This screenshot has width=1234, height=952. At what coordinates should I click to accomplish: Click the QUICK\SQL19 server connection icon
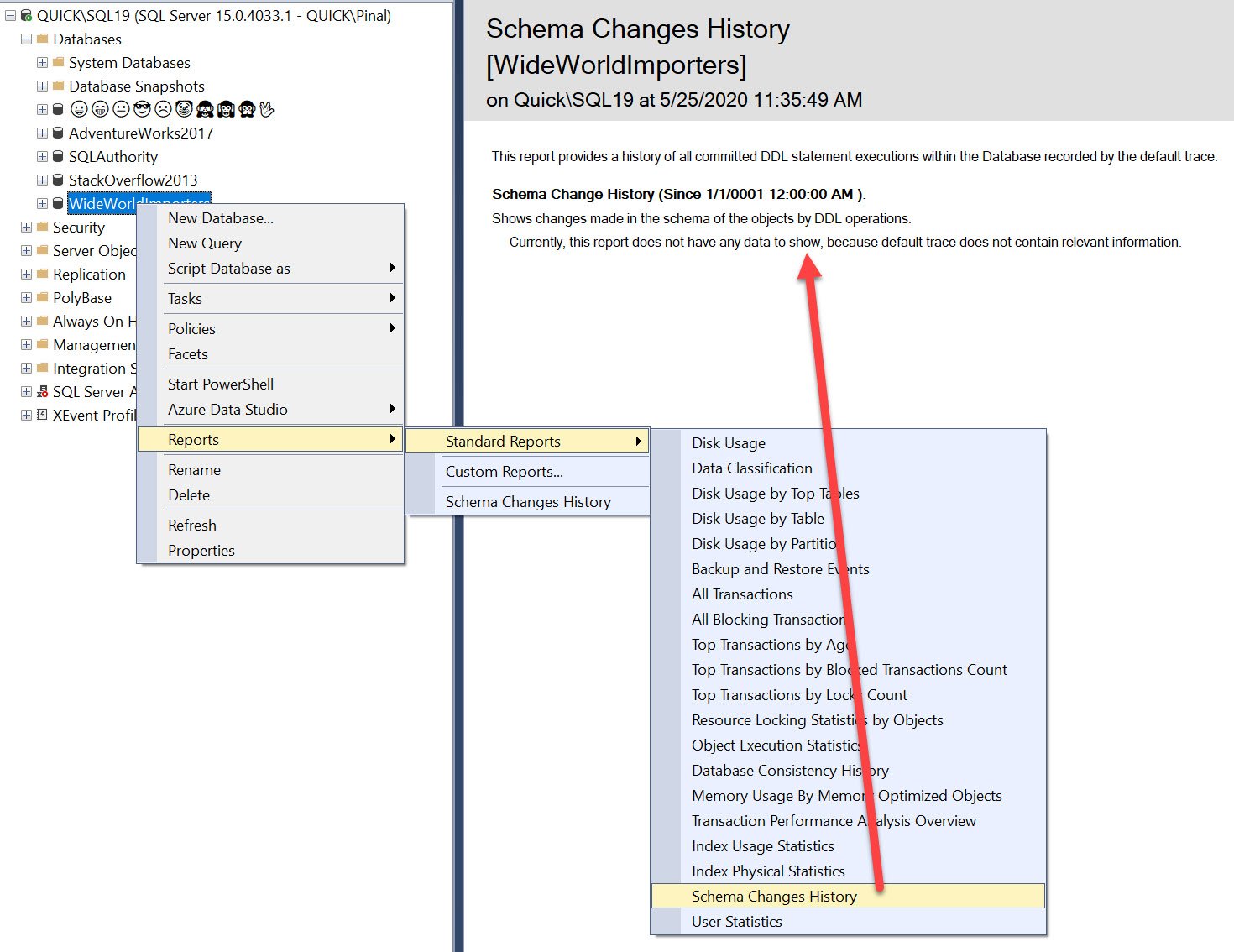[x=26, y=16]
